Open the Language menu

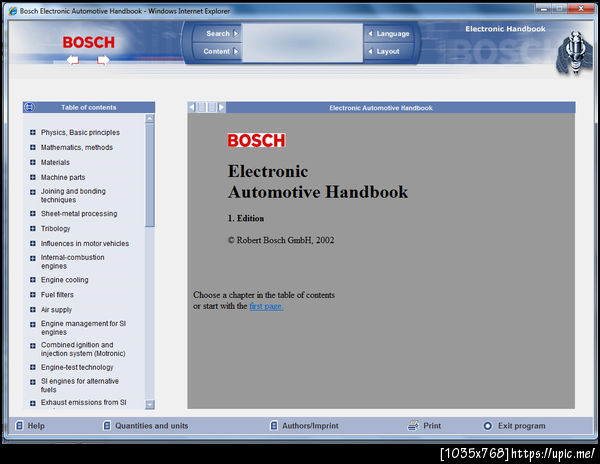(x=389, y=33)
